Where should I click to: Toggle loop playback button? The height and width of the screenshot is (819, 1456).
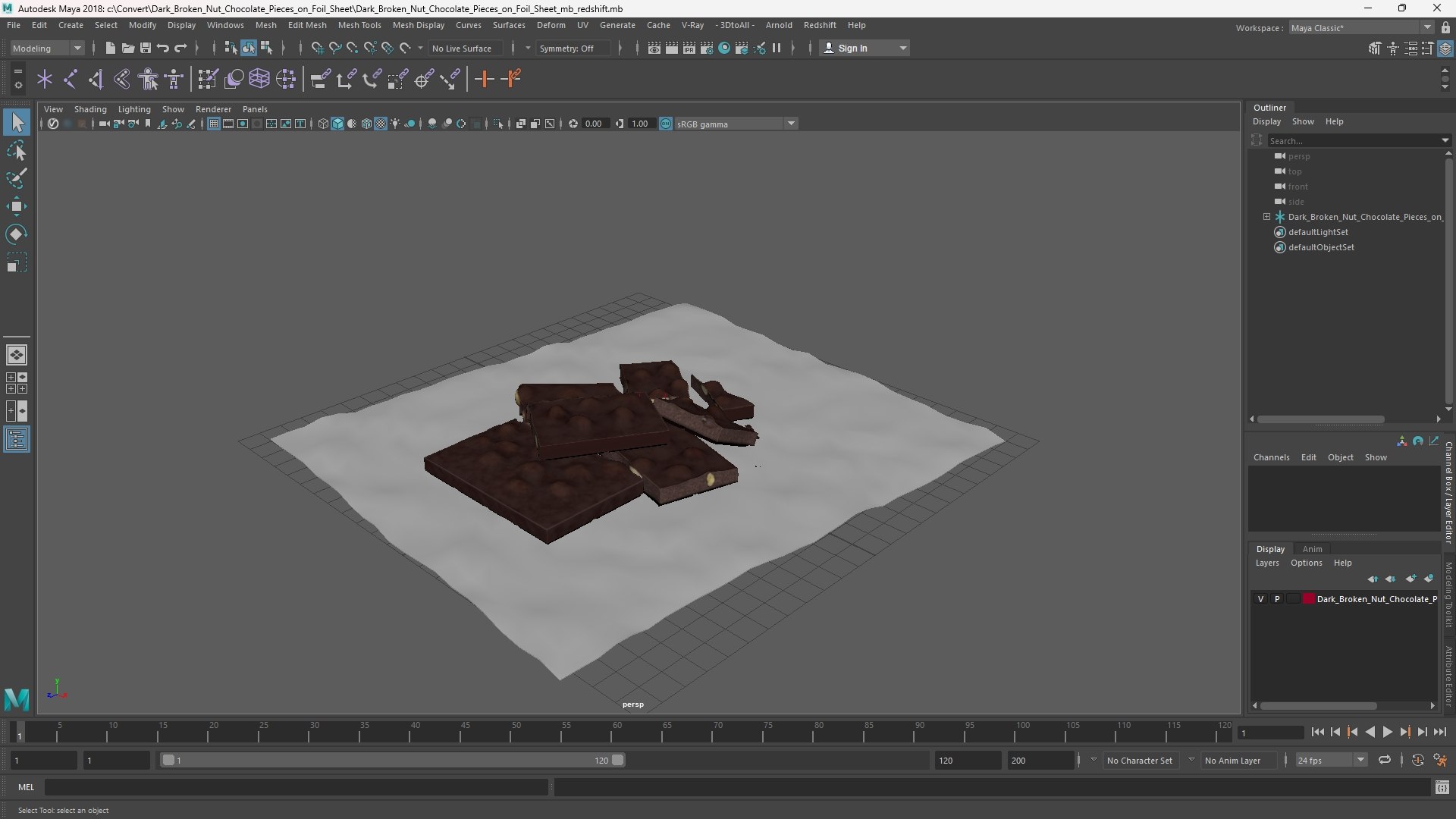point(1385,760)
